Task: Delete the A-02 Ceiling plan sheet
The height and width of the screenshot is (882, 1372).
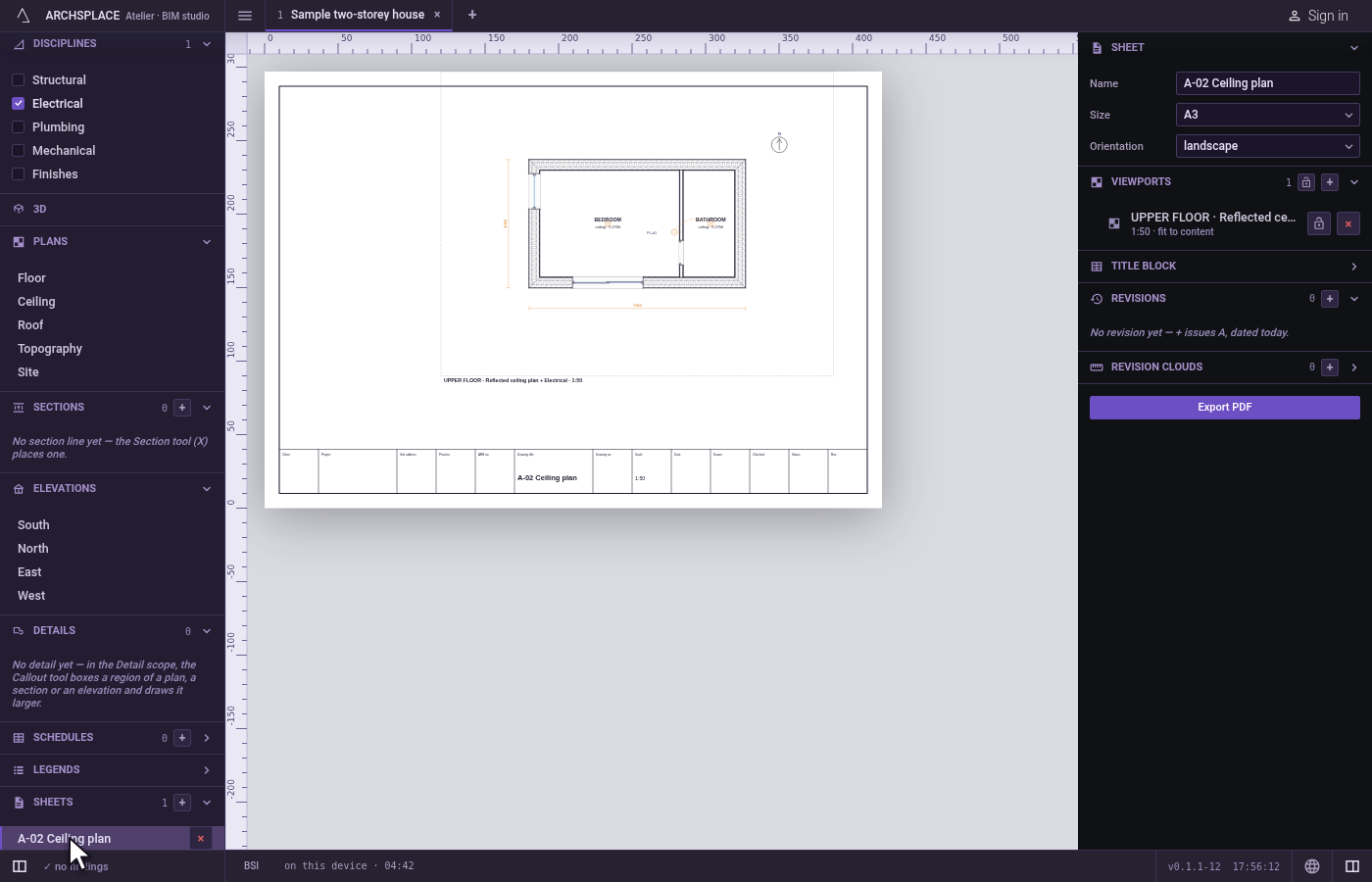Action: [x=201, y=839]
